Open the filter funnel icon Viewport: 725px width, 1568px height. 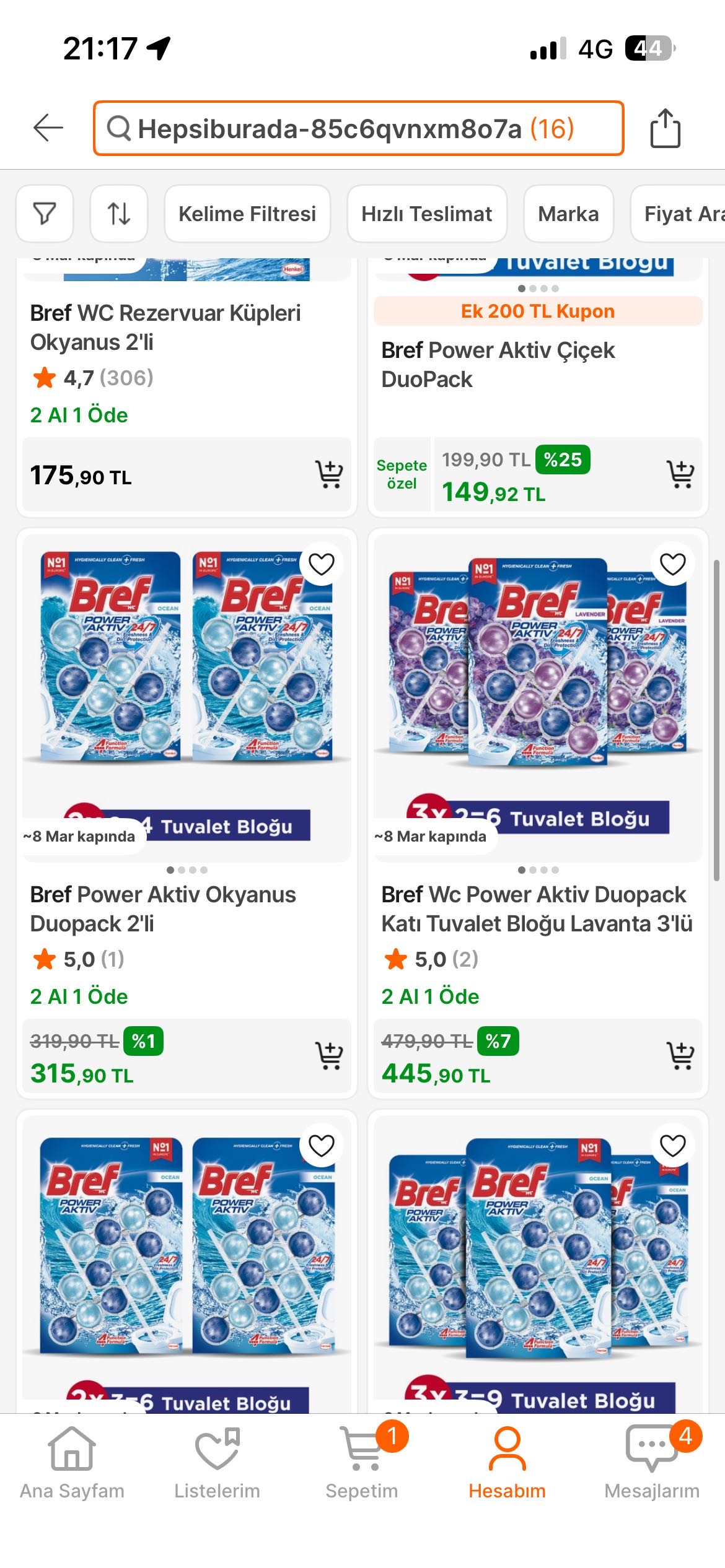(45, 214)
